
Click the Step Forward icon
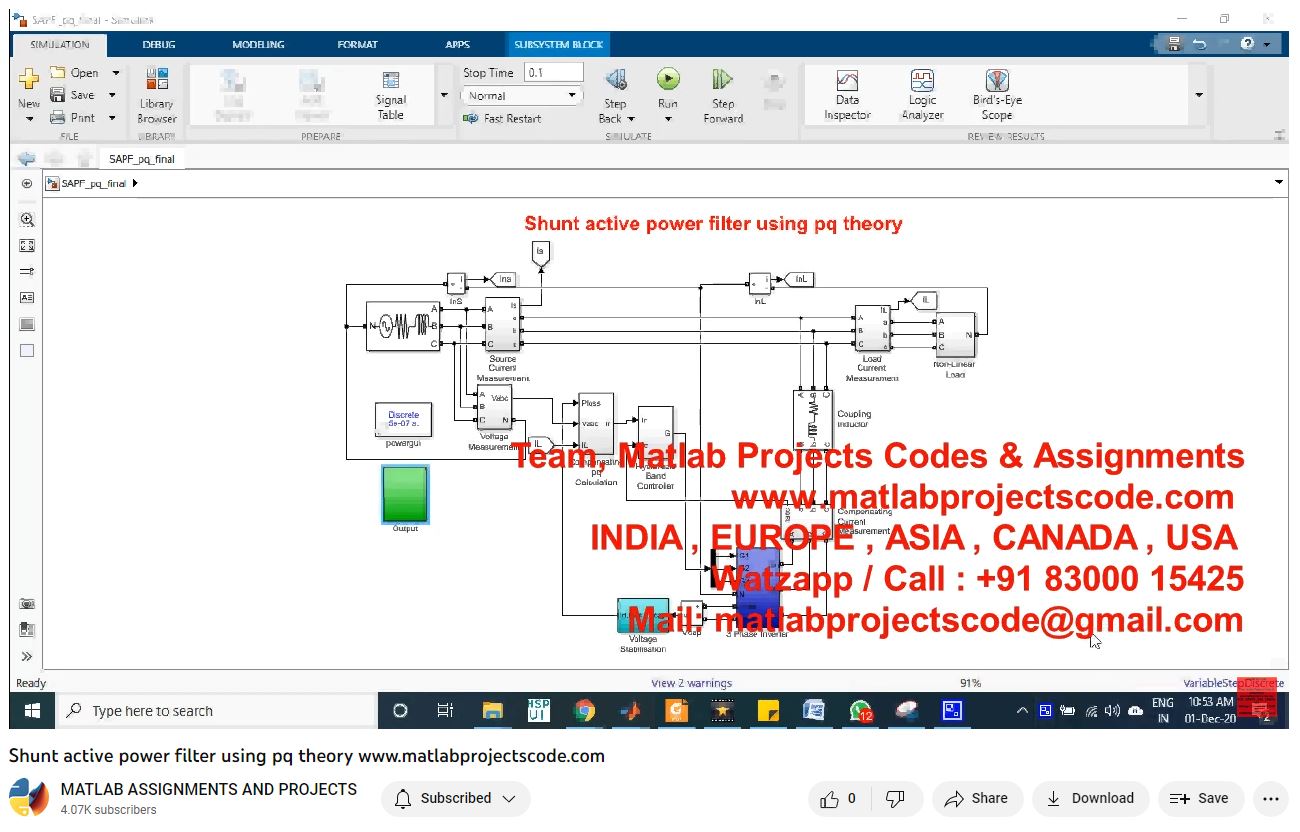point(723,80)
